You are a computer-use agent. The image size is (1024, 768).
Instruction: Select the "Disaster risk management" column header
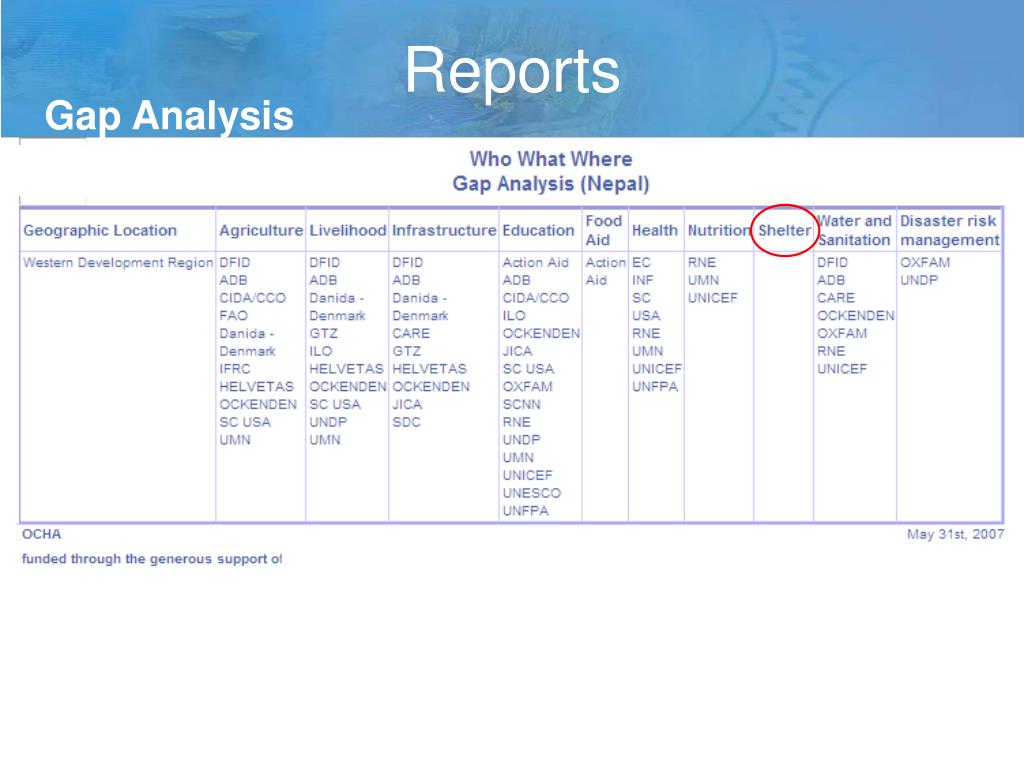point(950,231)
